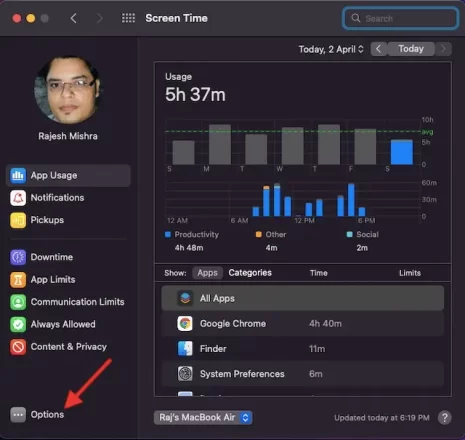The height and width of the screenshot is (440, 465).
Task: Click the Communication Limits label
Action: click(x=77, y=302)
